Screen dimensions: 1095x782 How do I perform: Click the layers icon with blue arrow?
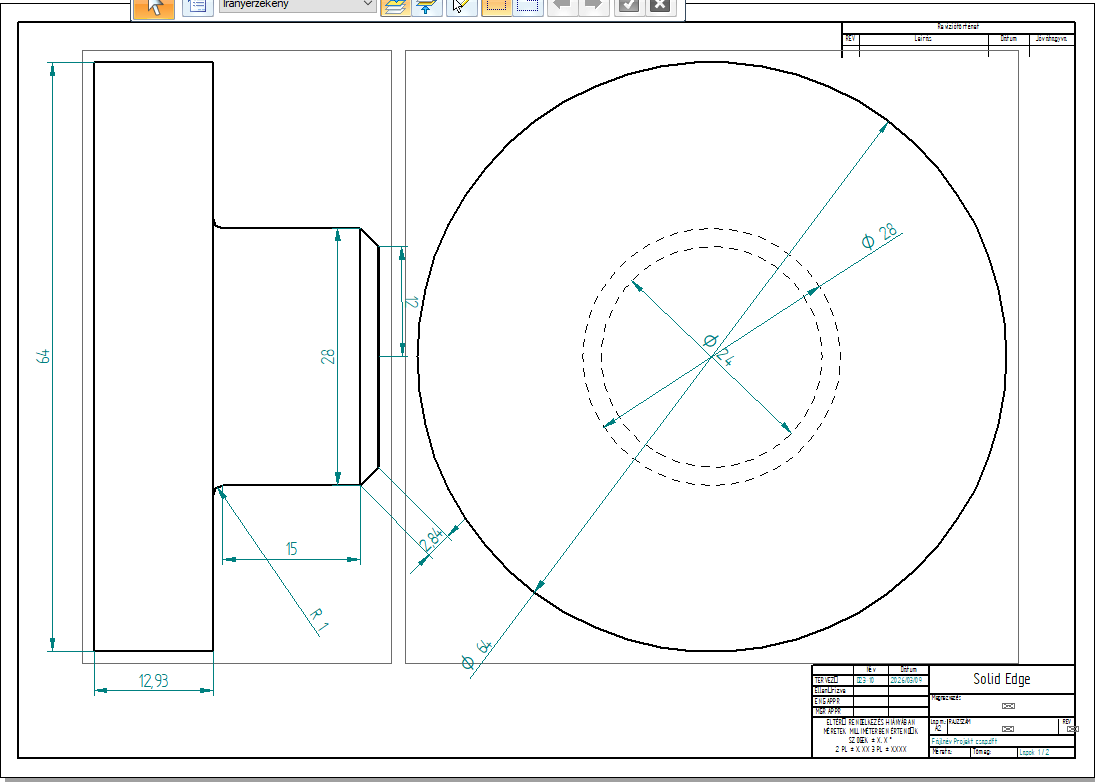click(x=425, y=6)
